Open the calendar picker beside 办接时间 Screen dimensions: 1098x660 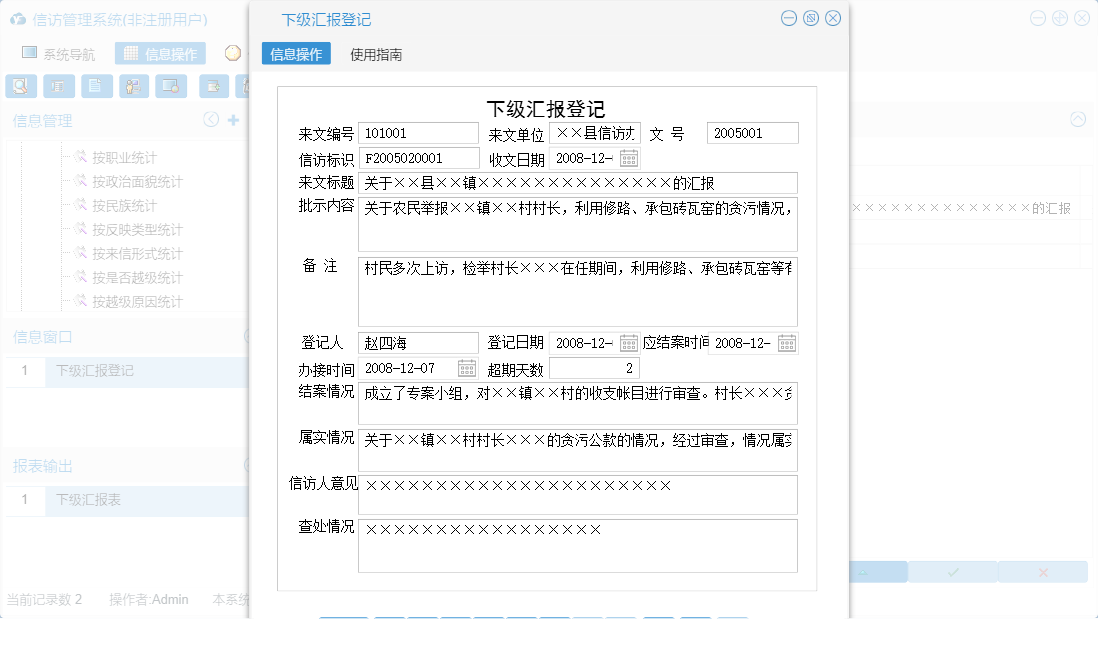coord(465,367)
